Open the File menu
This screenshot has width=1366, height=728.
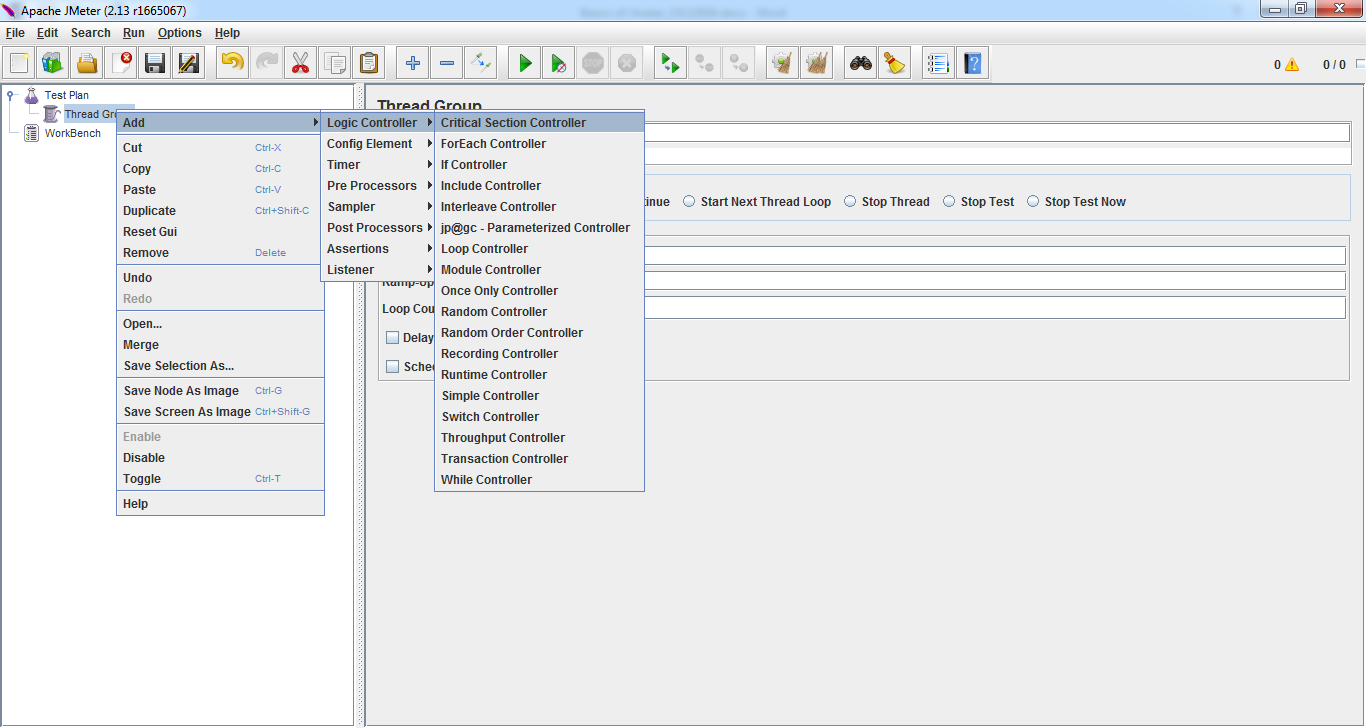(x=15, y=33)
